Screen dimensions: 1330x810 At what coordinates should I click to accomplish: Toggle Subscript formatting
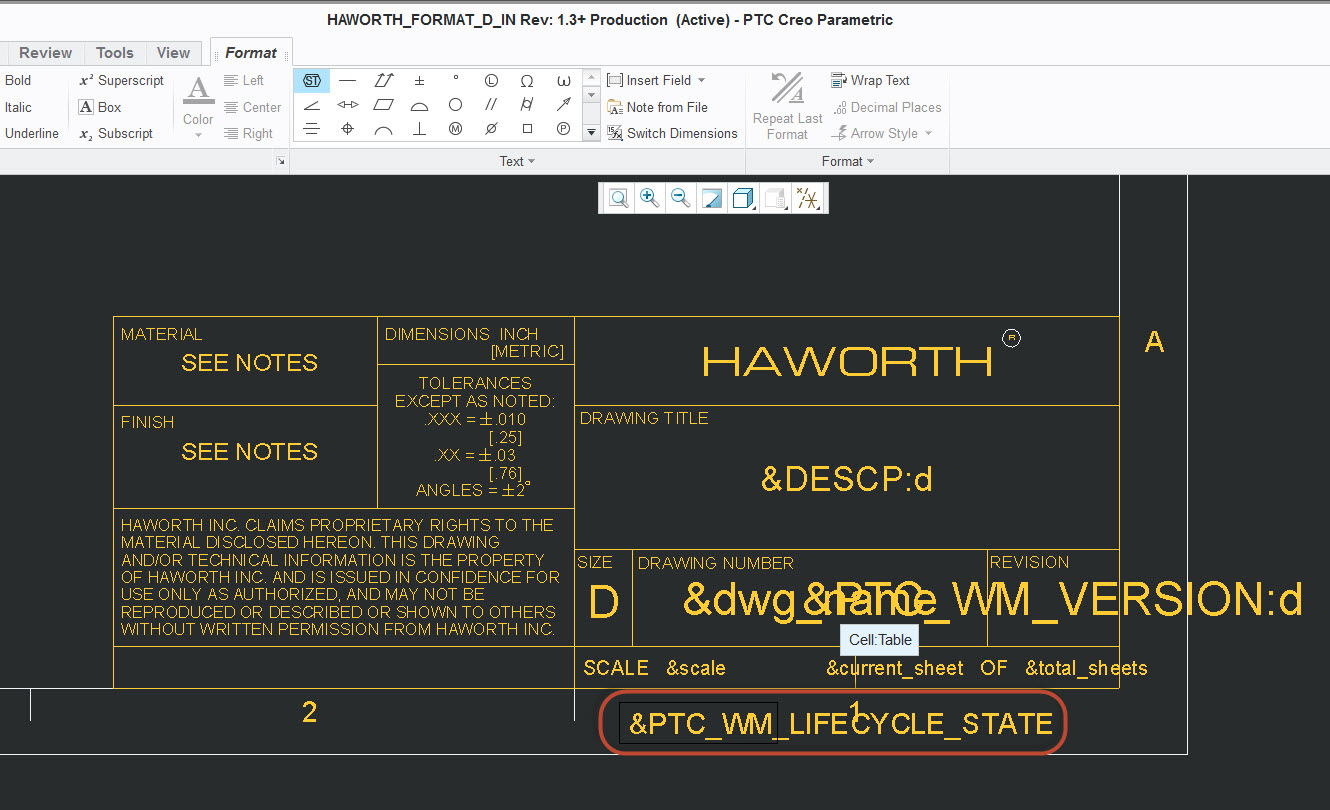116,133
